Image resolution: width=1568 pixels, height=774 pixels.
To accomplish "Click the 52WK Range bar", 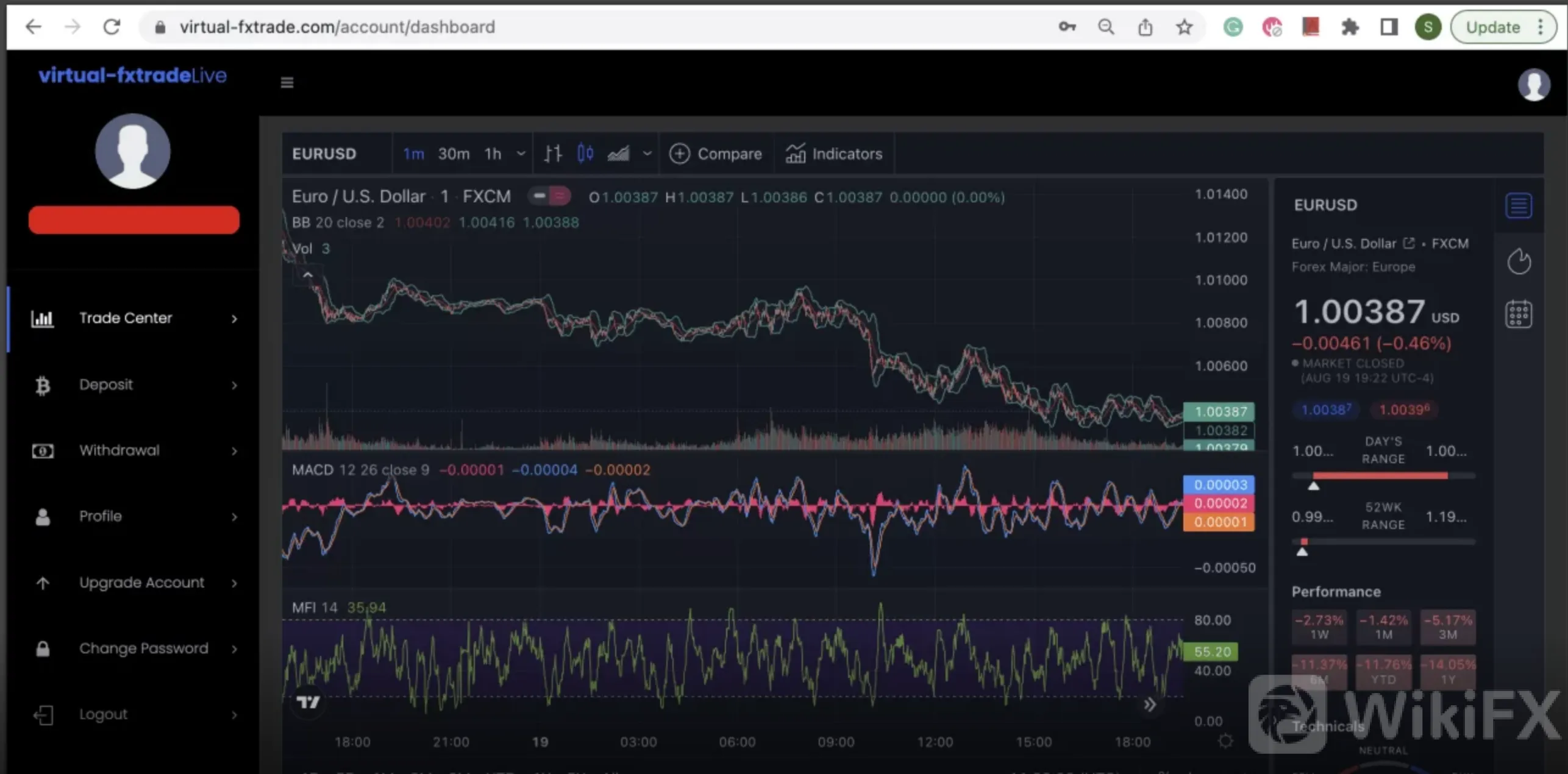I will coord(1383,541).
